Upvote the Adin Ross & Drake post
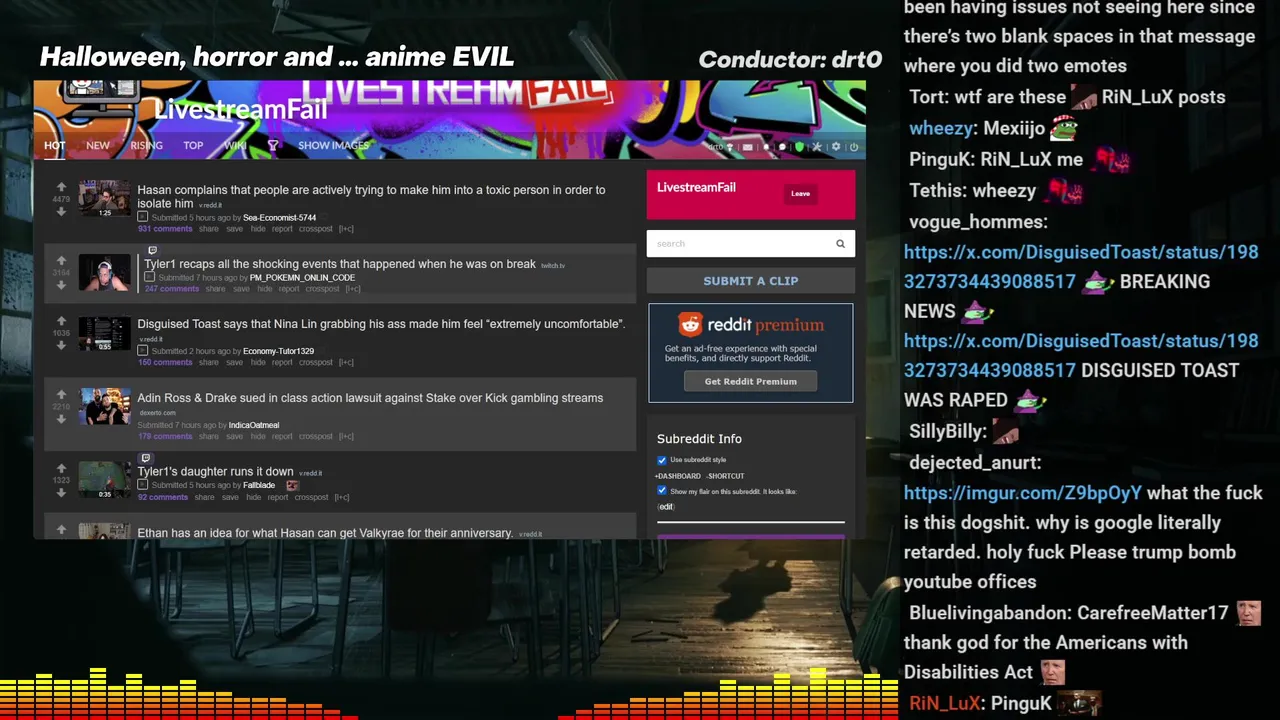Screen dimensions: 1280x720 [61, 395]
